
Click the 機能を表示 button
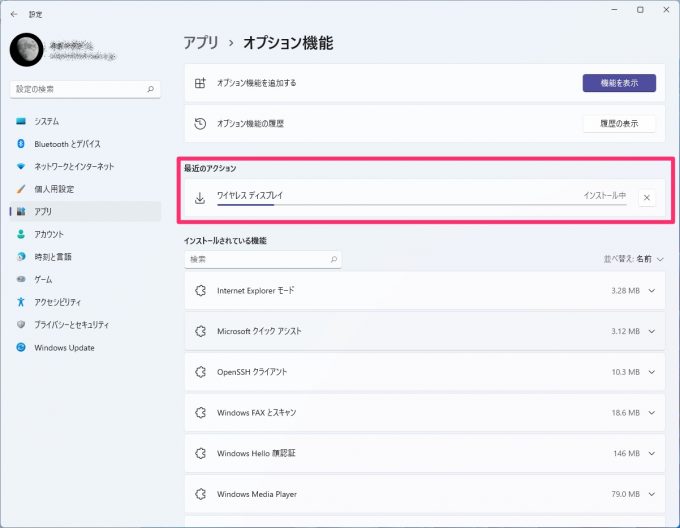pyautogui.click(x=619, y=83)
